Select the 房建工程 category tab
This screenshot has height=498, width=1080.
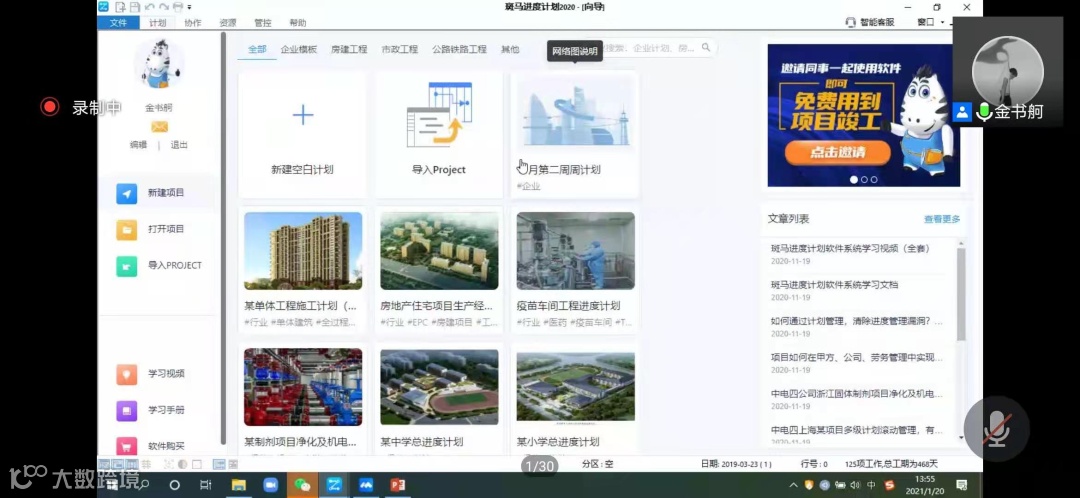[349, 49]
